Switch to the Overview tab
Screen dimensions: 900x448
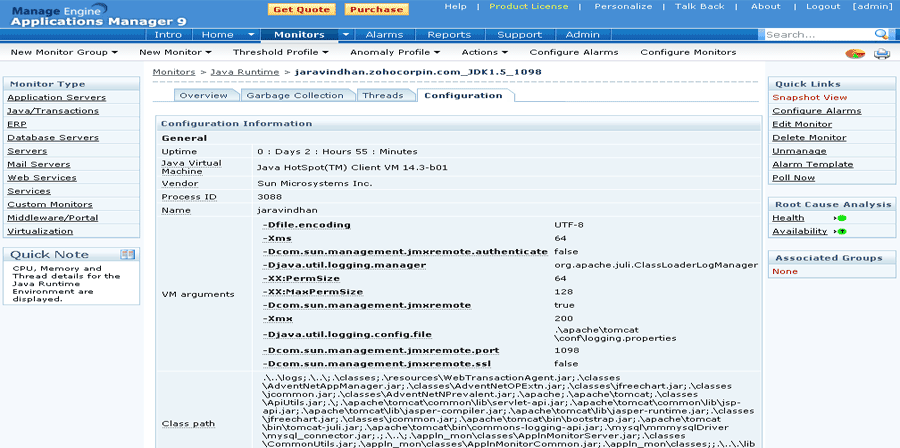[x=203, y=95]
